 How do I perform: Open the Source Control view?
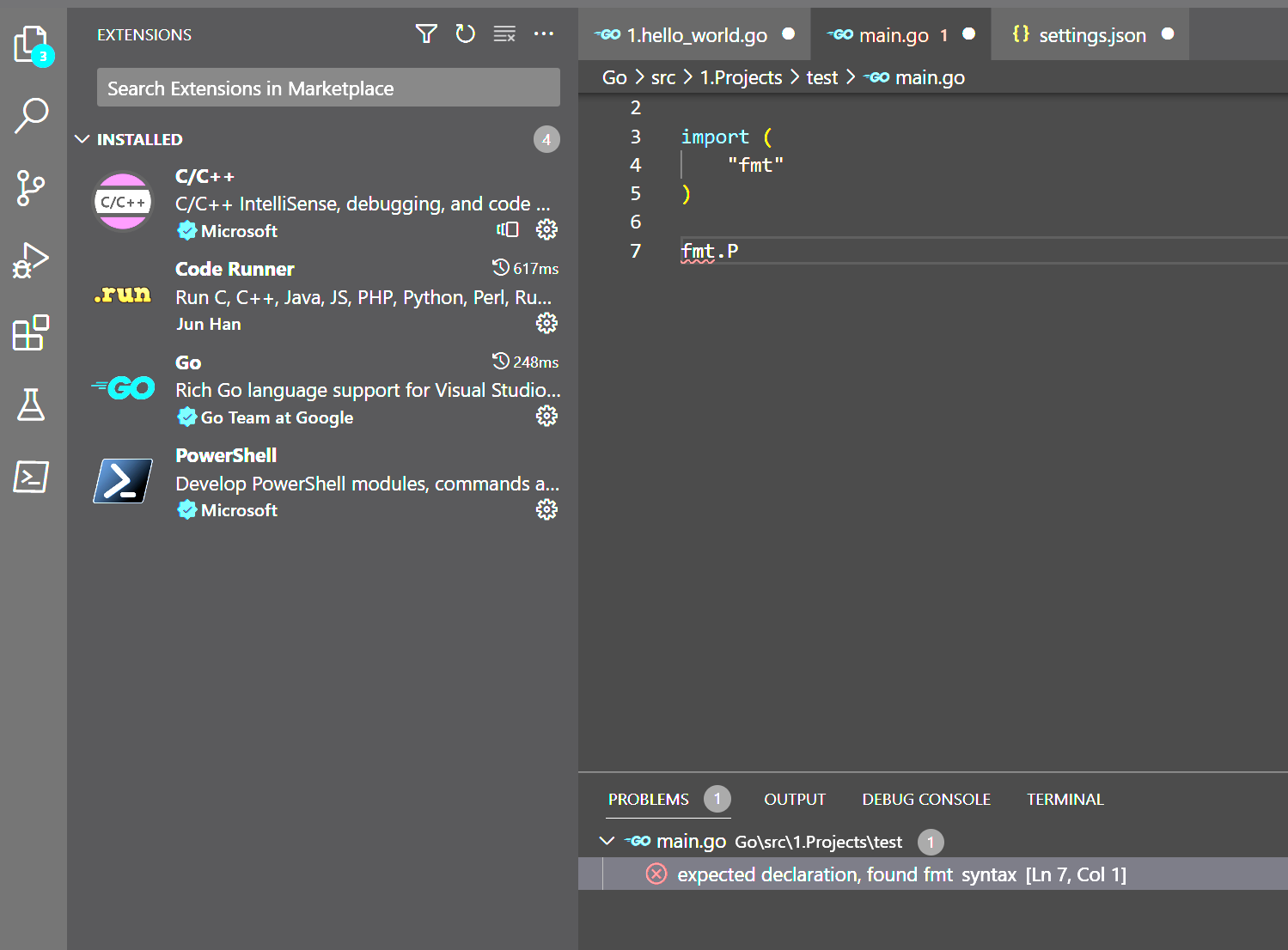click(32, 188)
